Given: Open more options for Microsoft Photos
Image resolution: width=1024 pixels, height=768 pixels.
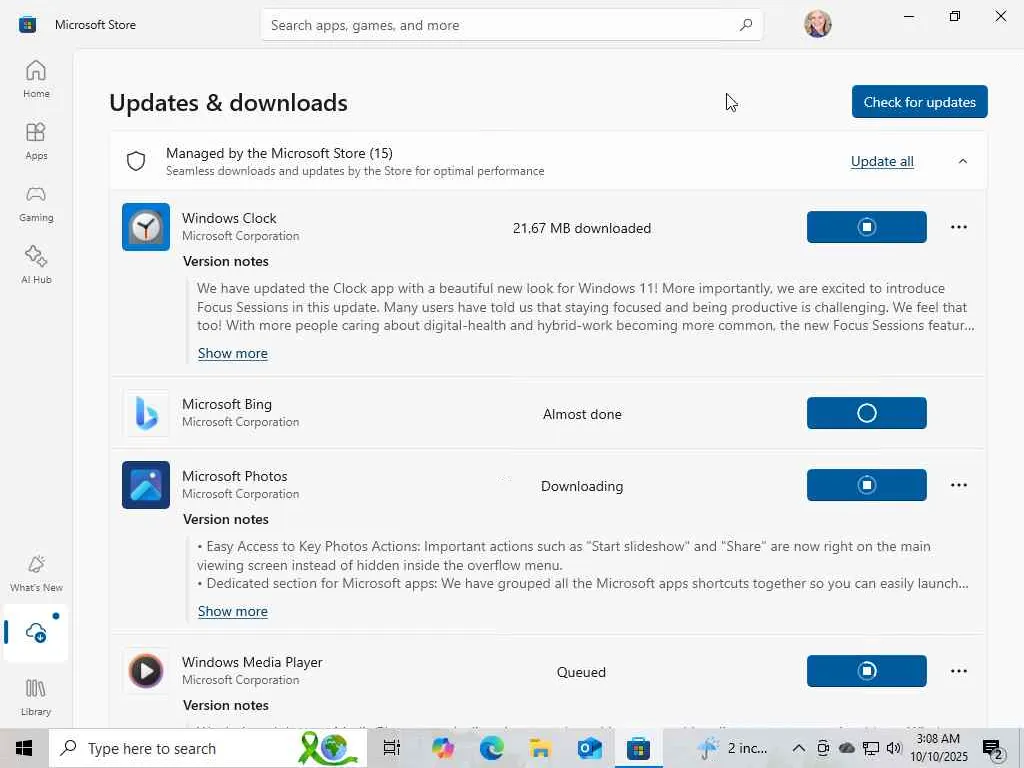Looking at the screenshot, I should point(959,485).
